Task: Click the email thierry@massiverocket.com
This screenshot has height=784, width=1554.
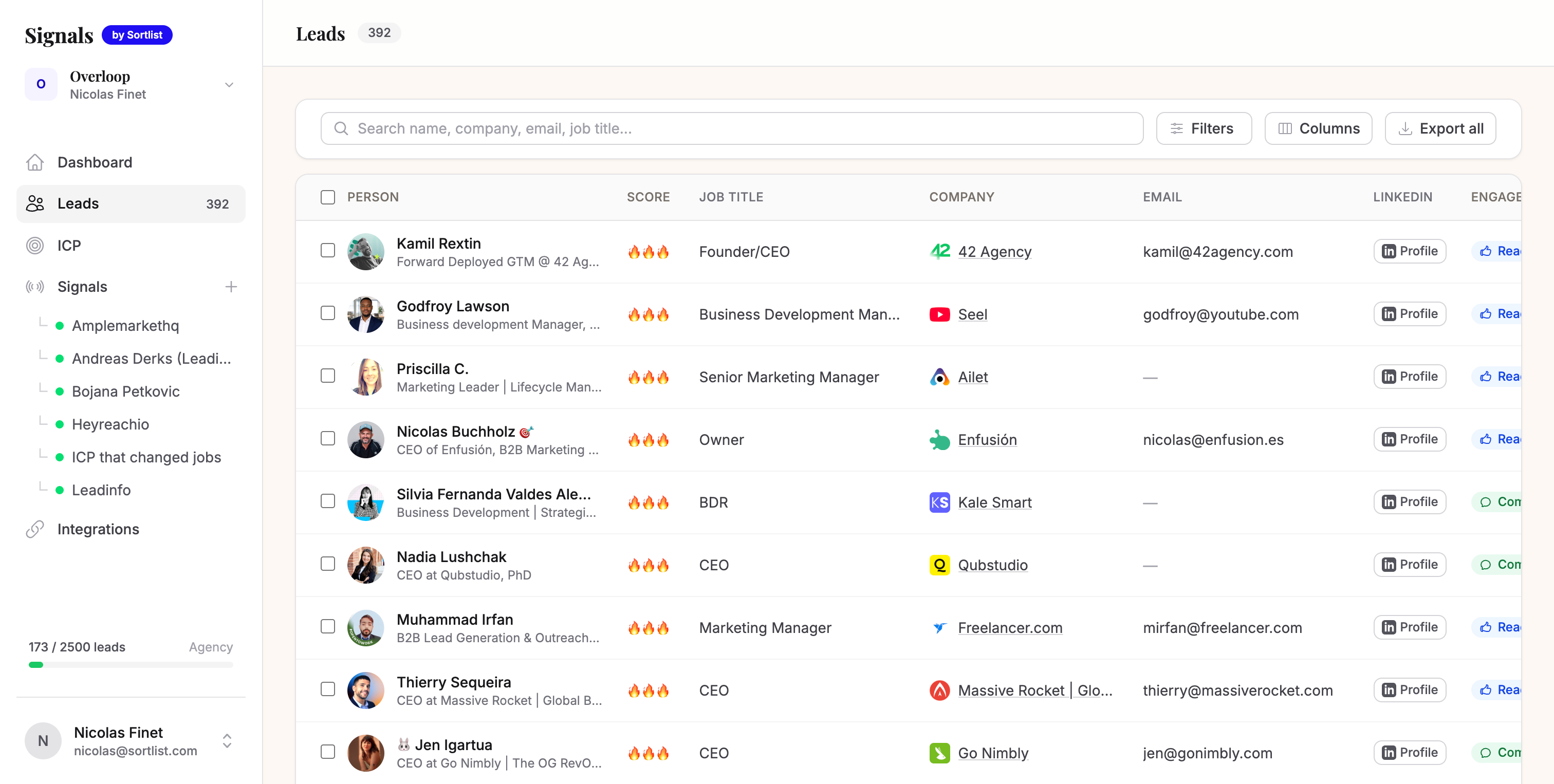Action: click(x=1238, y=690)
